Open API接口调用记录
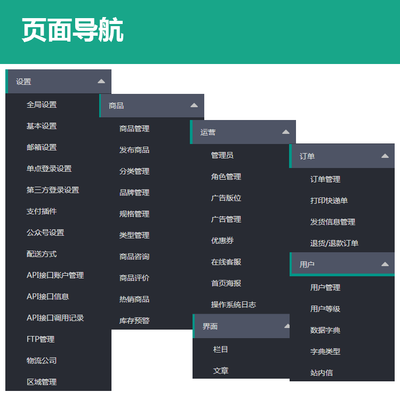The image size is (400, 400). (x=55, y=318)
